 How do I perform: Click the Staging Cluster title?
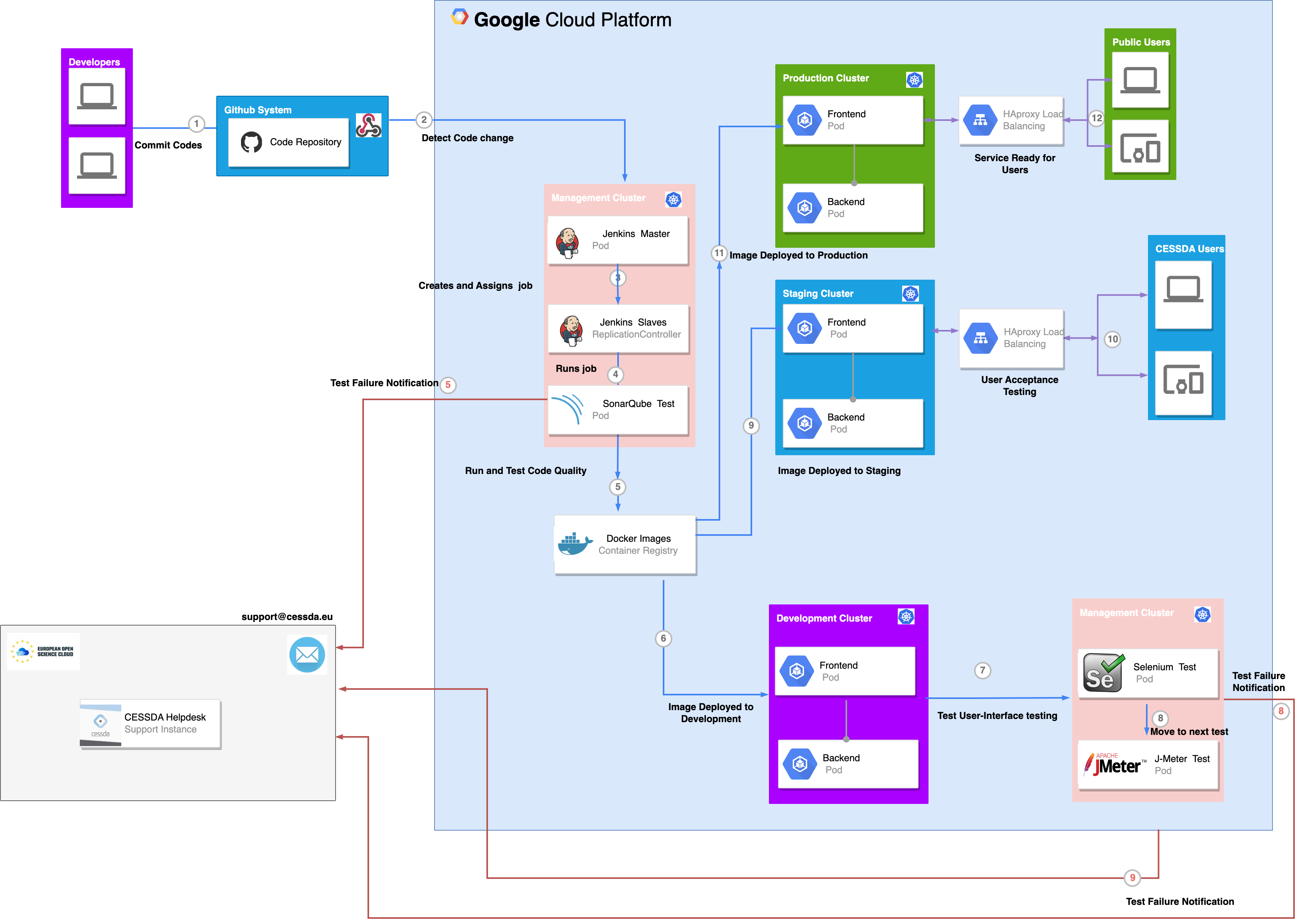click(818, 294)
